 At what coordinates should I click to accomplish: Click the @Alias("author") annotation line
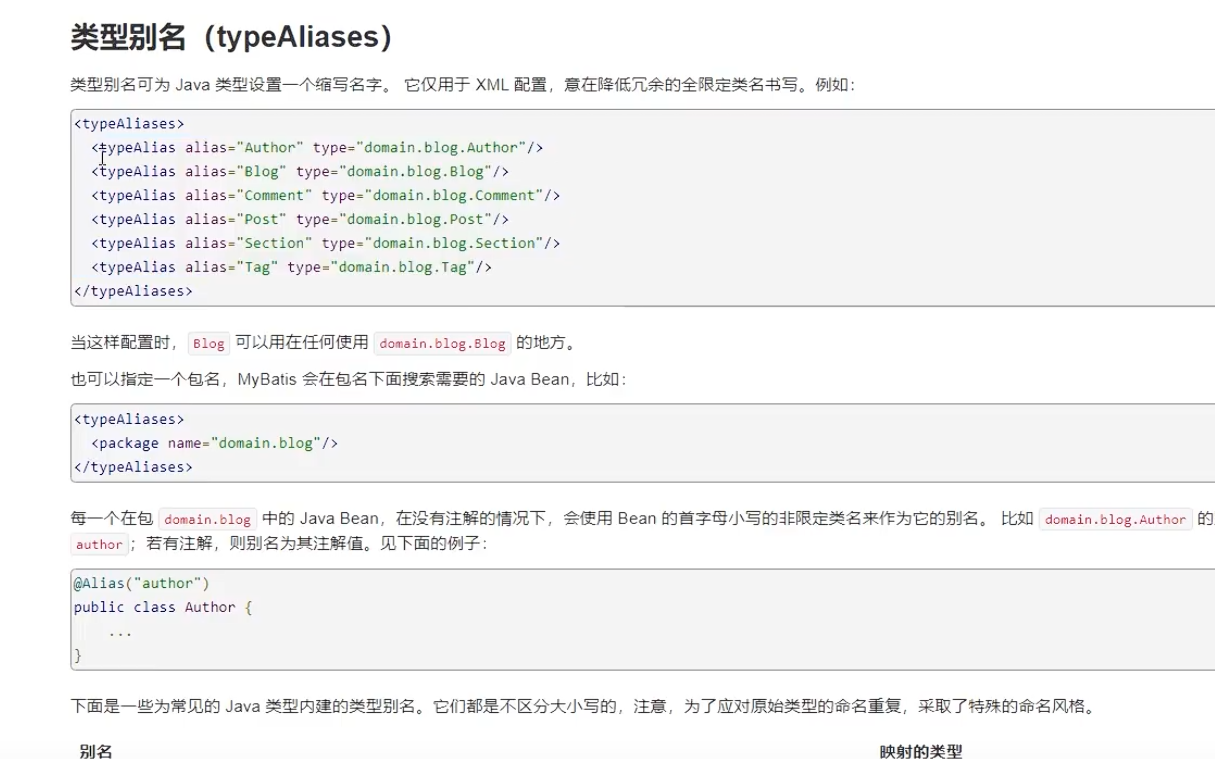point(141,583)
